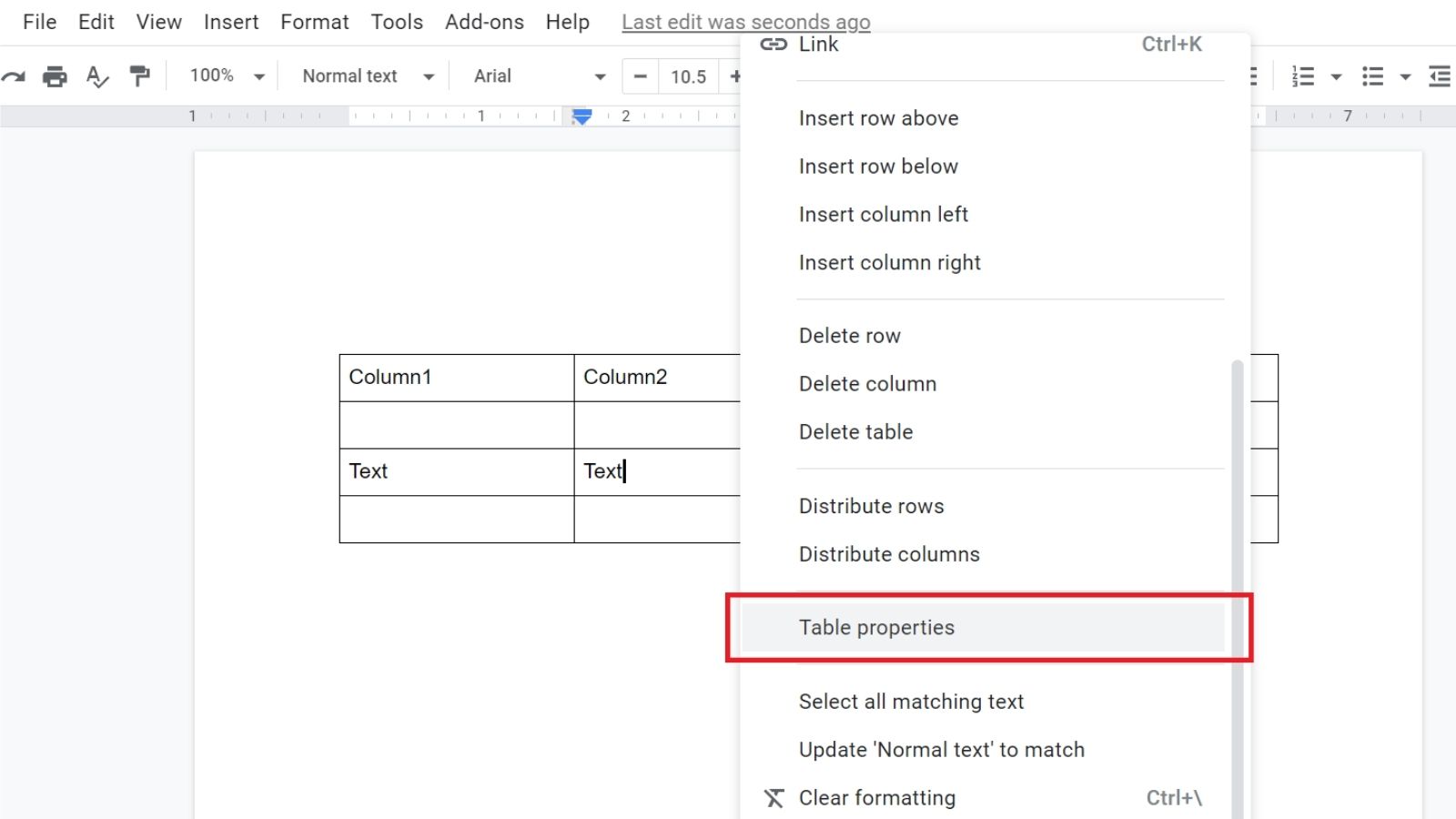Open the Edit menu
Image resolution: width=1456 pixels, height=819 pixels.
[x=96, y=22]
